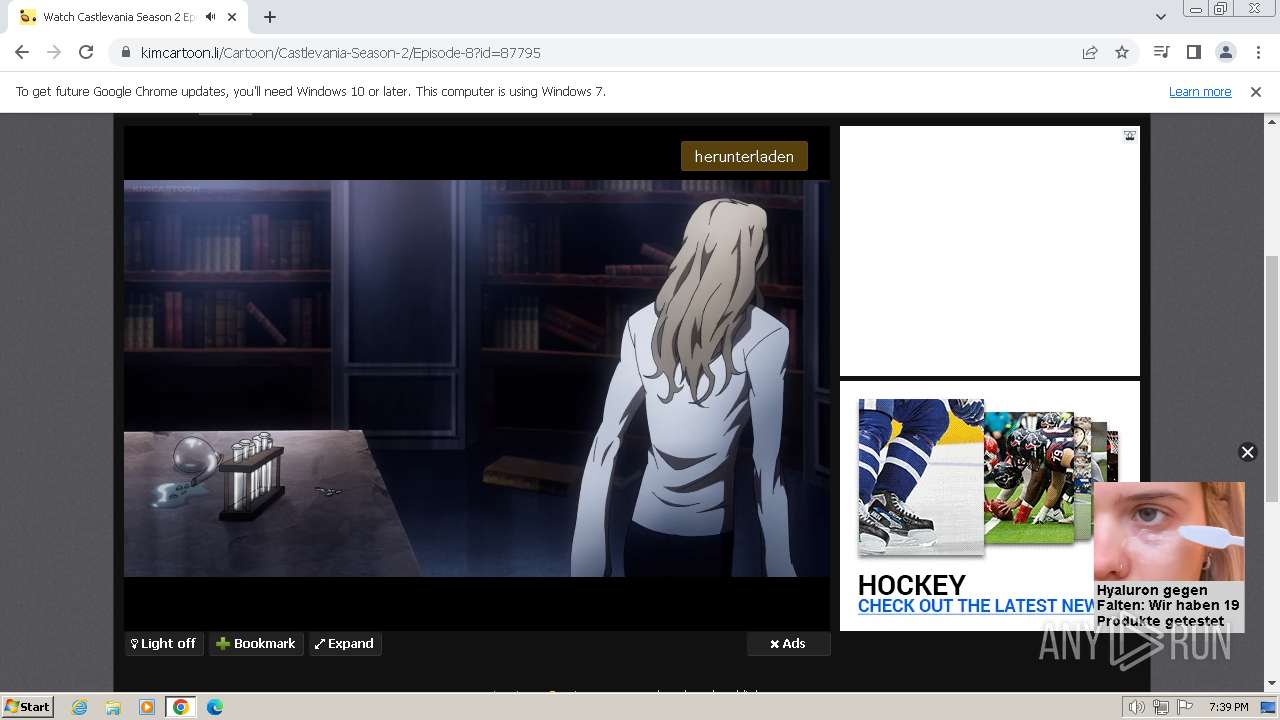
Task: Launch Internet Explorer from taskbar
Action: coord(79,707)
